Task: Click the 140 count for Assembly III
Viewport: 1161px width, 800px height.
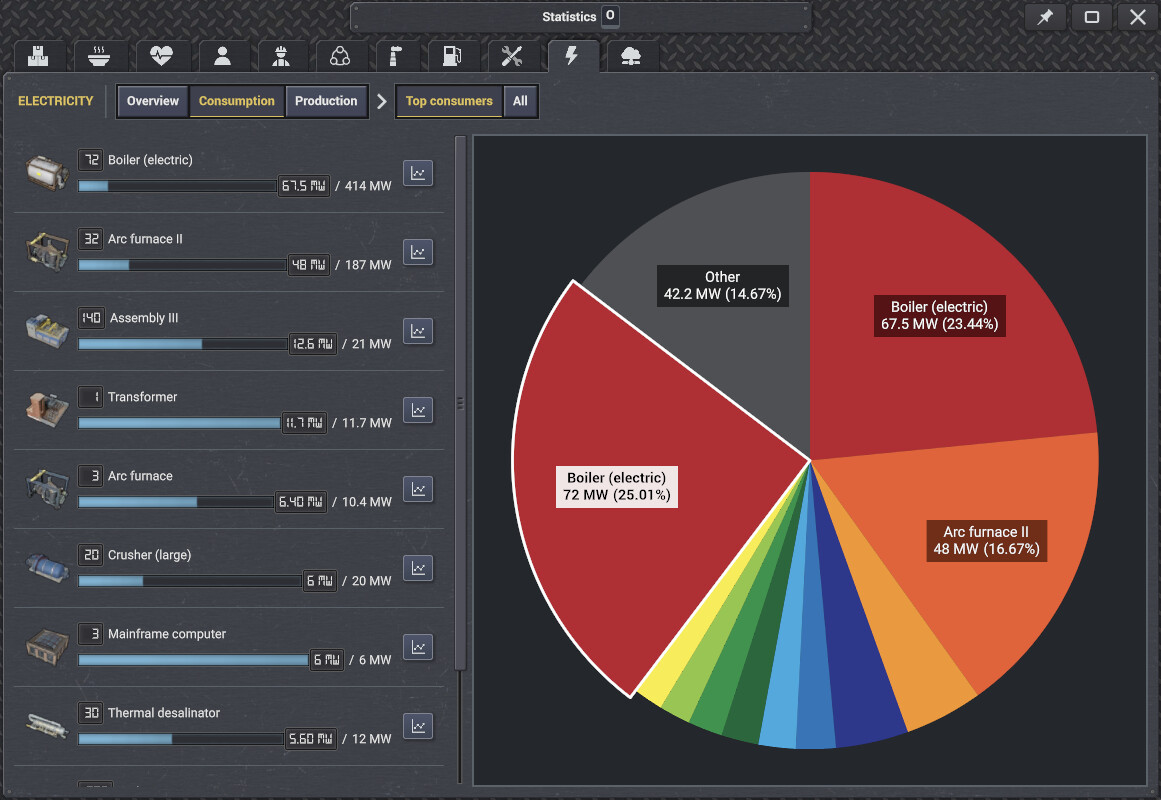Action: pyautogui.click(x=91, y=318)
